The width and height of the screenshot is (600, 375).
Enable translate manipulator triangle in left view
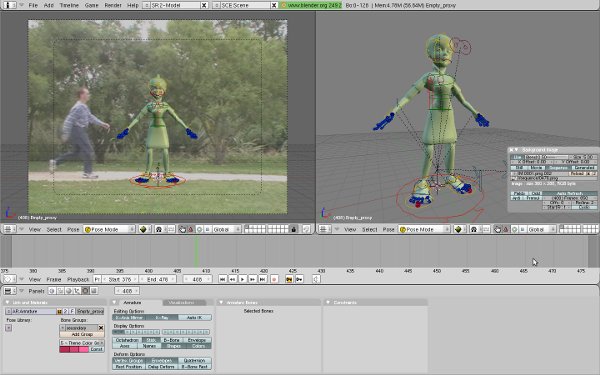coord(191,229)
